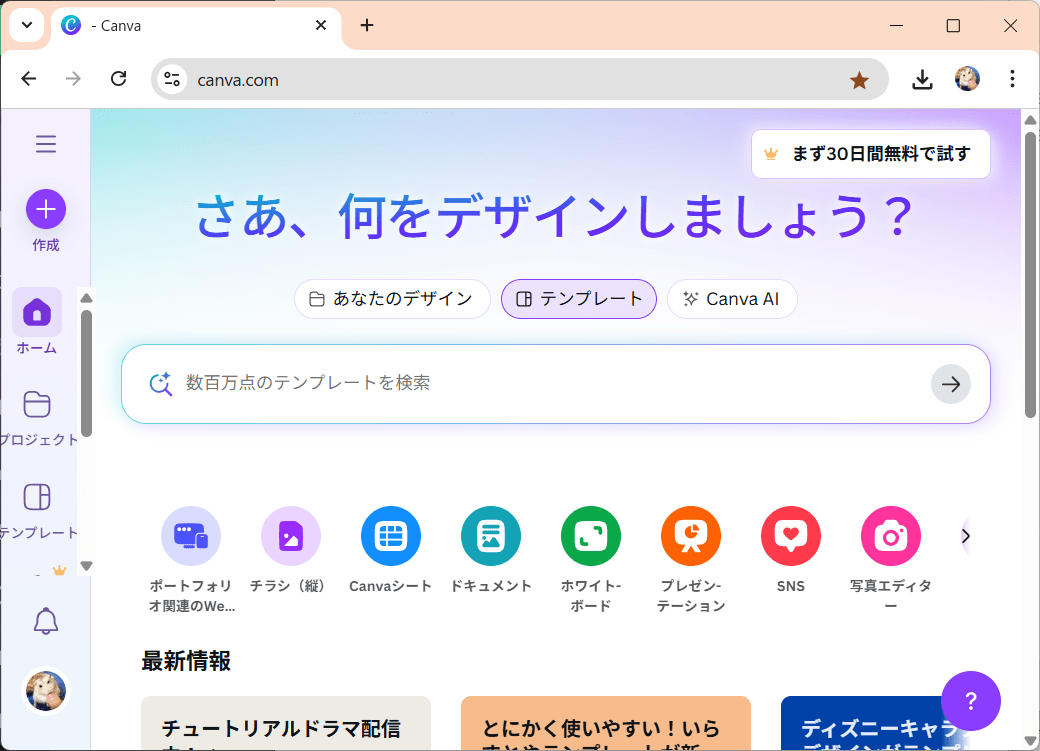Click sidebar scrollbar up arrow
Image resolution: width=1040 pixels, height=751 pixels.
click(86, 299)
